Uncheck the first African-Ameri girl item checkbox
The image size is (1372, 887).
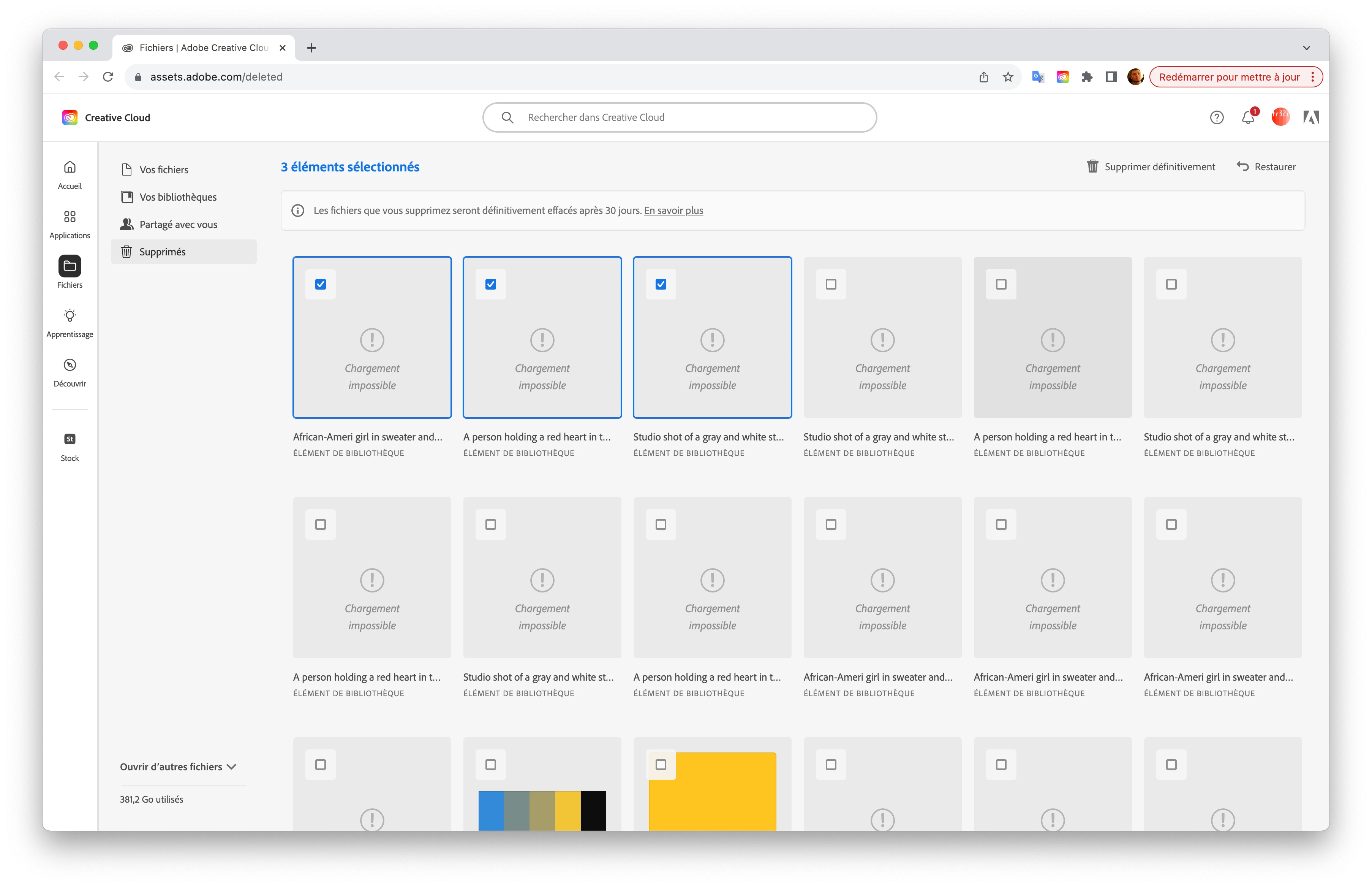[x=321, y=284]
